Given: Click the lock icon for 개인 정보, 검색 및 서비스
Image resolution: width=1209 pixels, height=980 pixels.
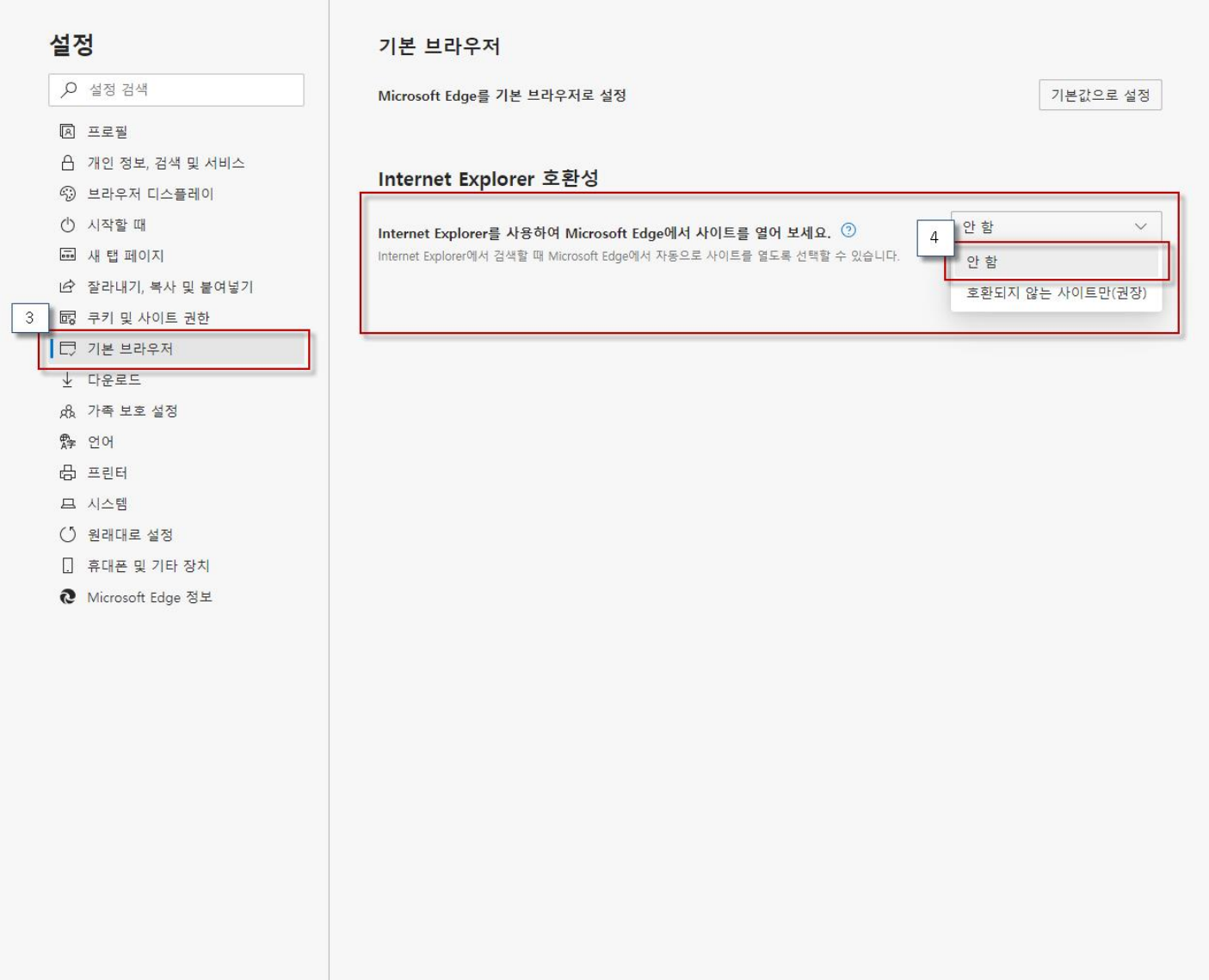Looking at the screenshot, I should (67, 163).
